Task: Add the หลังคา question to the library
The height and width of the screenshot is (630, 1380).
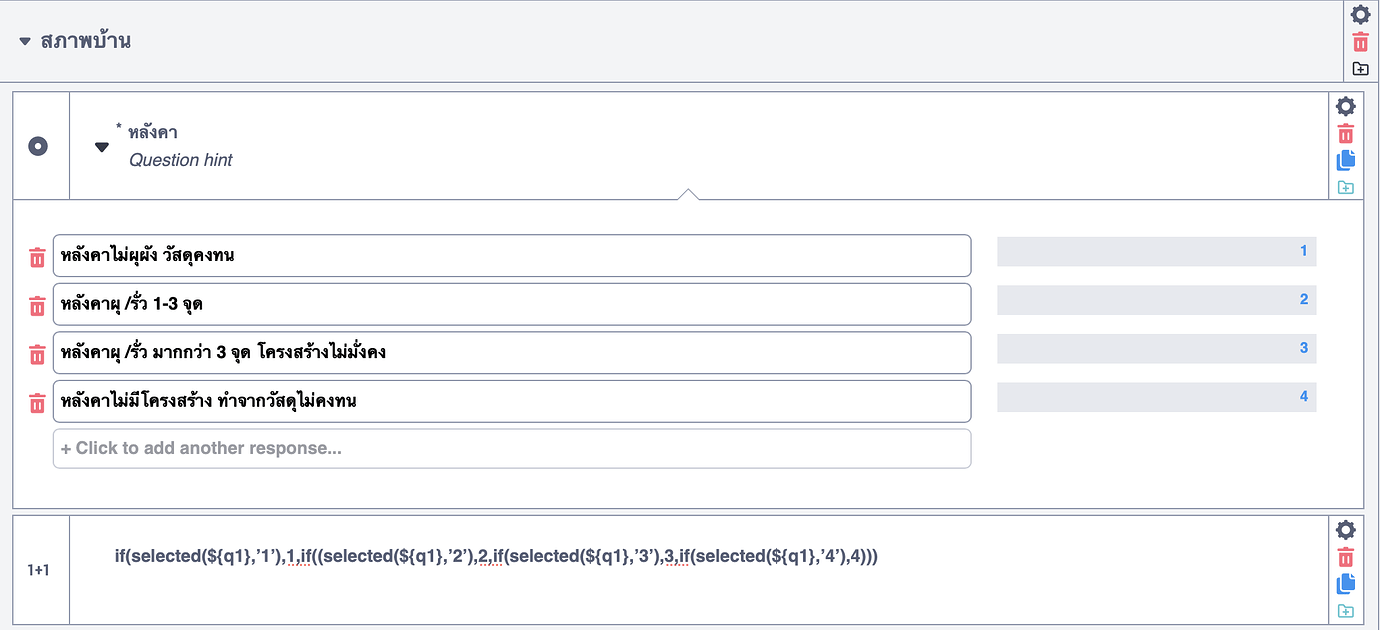Action: coord(1346,187)
